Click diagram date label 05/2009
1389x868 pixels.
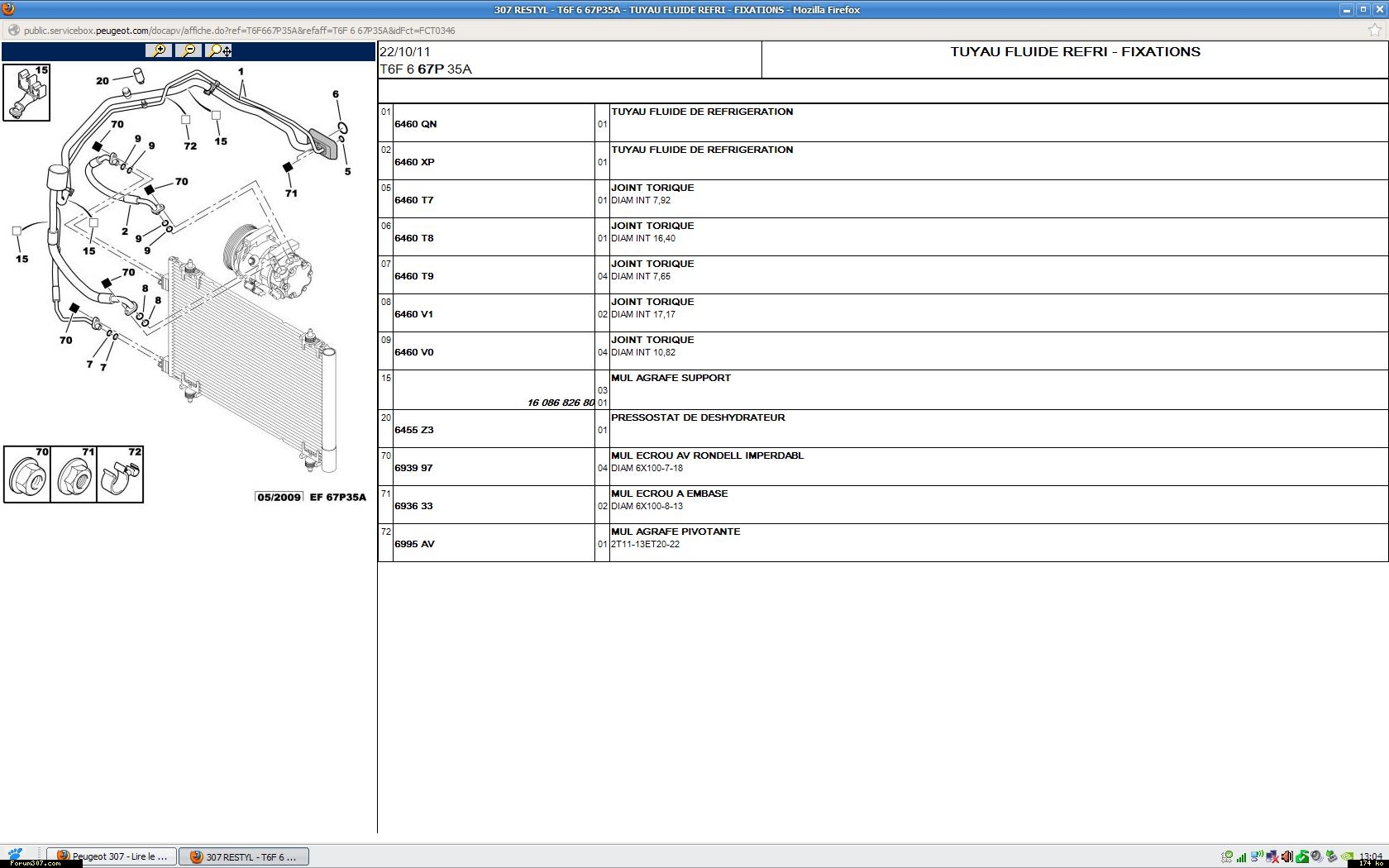[279, 497]
